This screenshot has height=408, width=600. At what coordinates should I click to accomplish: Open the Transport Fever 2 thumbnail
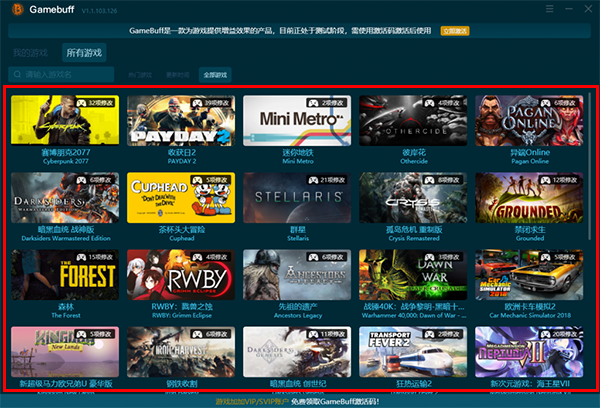[x=413, y=352]
